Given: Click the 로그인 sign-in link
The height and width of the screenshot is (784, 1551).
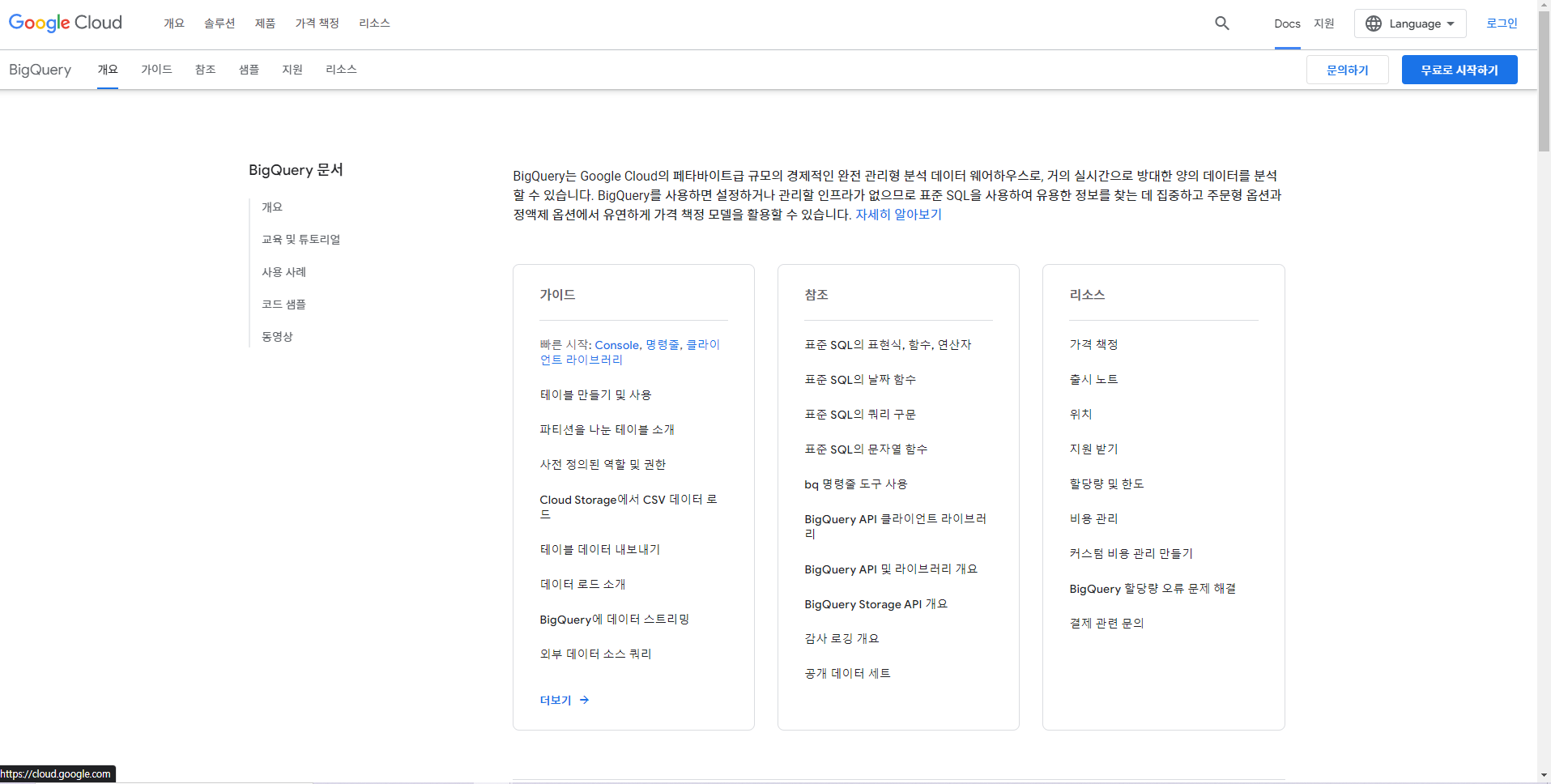Looking at the screenshot, I should 1502,23.
